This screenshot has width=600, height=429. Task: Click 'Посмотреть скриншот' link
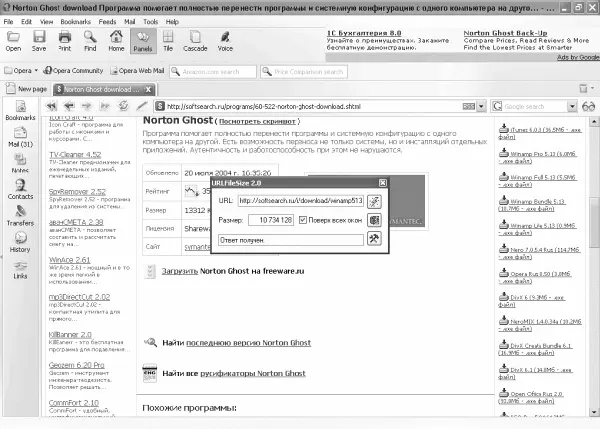[257, 122]
